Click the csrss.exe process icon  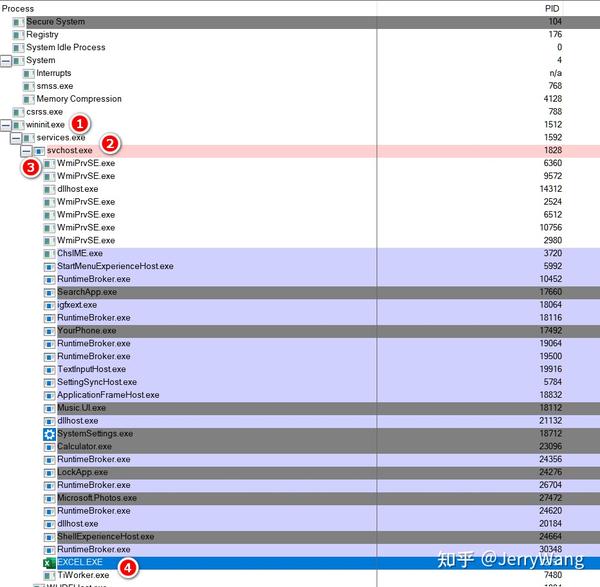[18, 112]
